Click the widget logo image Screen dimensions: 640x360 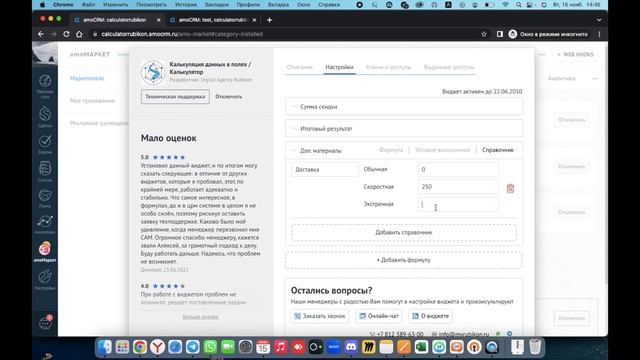pos(153,72)
